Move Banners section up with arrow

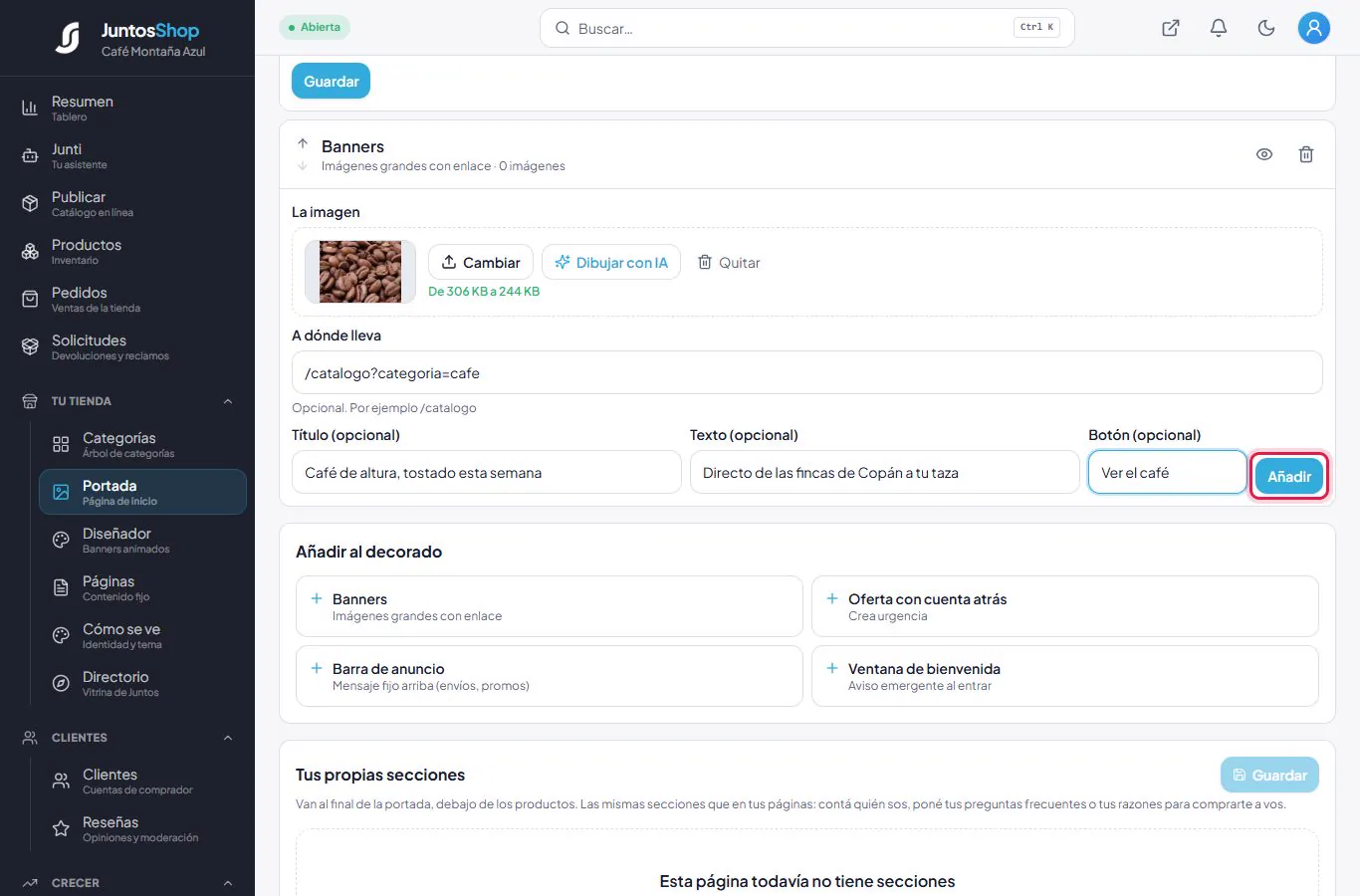(x=303, y=143)
